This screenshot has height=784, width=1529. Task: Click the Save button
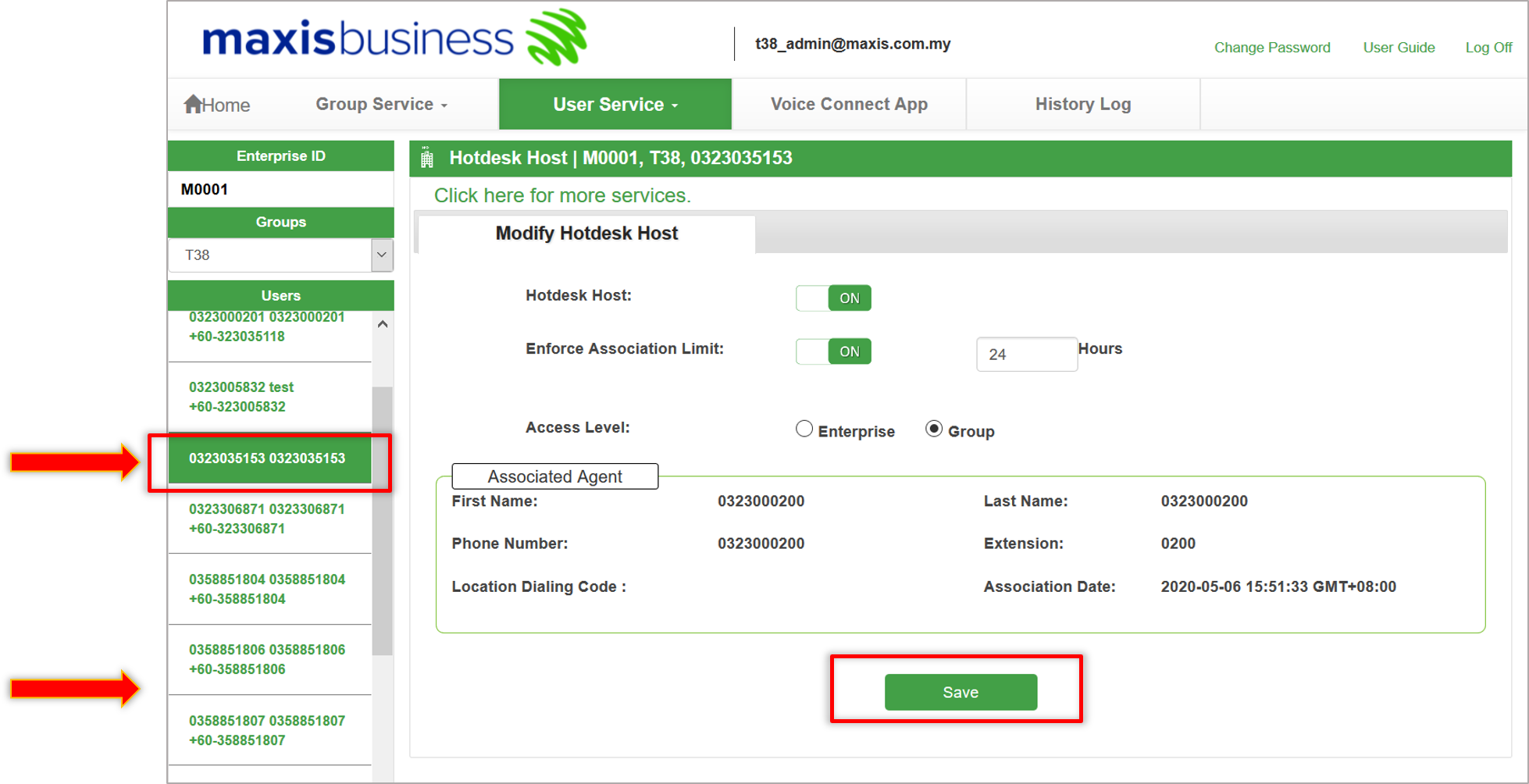[x=960, y=692]
